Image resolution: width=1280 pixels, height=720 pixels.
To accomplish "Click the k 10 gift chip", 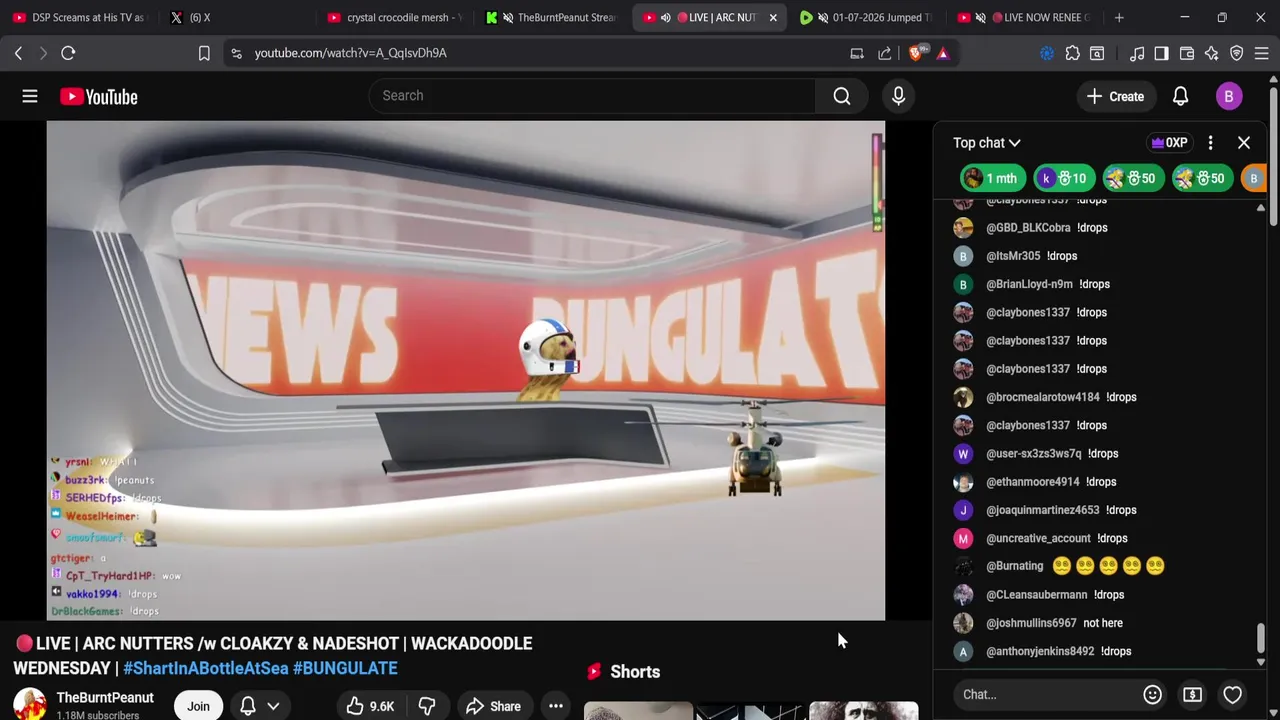I will (1065, 178).
